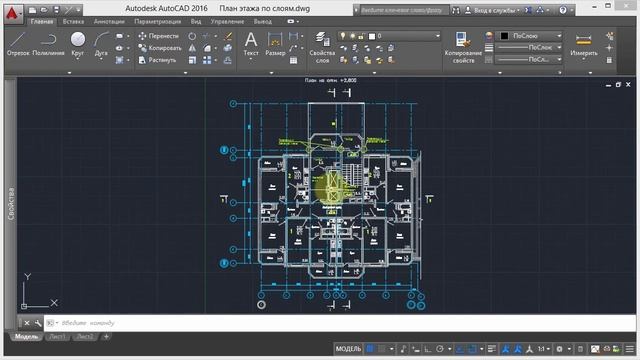Expand the Текст options arrow
Image resolution: width=640 pixels, height=360 pixels.
tap(251, 60)
